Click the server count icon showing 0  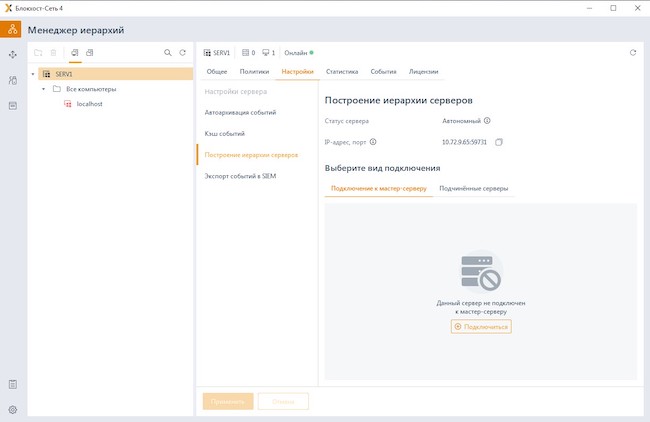tap(245, 53)
